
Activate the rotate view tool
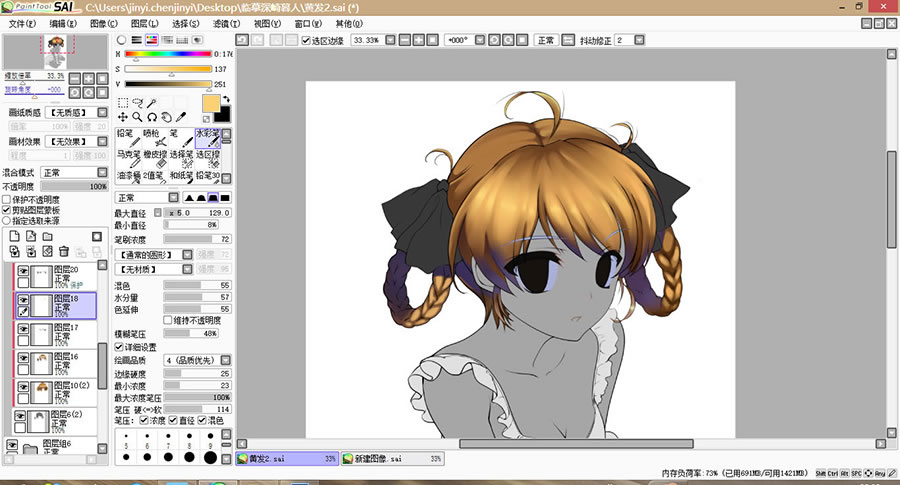coord(152,117)
